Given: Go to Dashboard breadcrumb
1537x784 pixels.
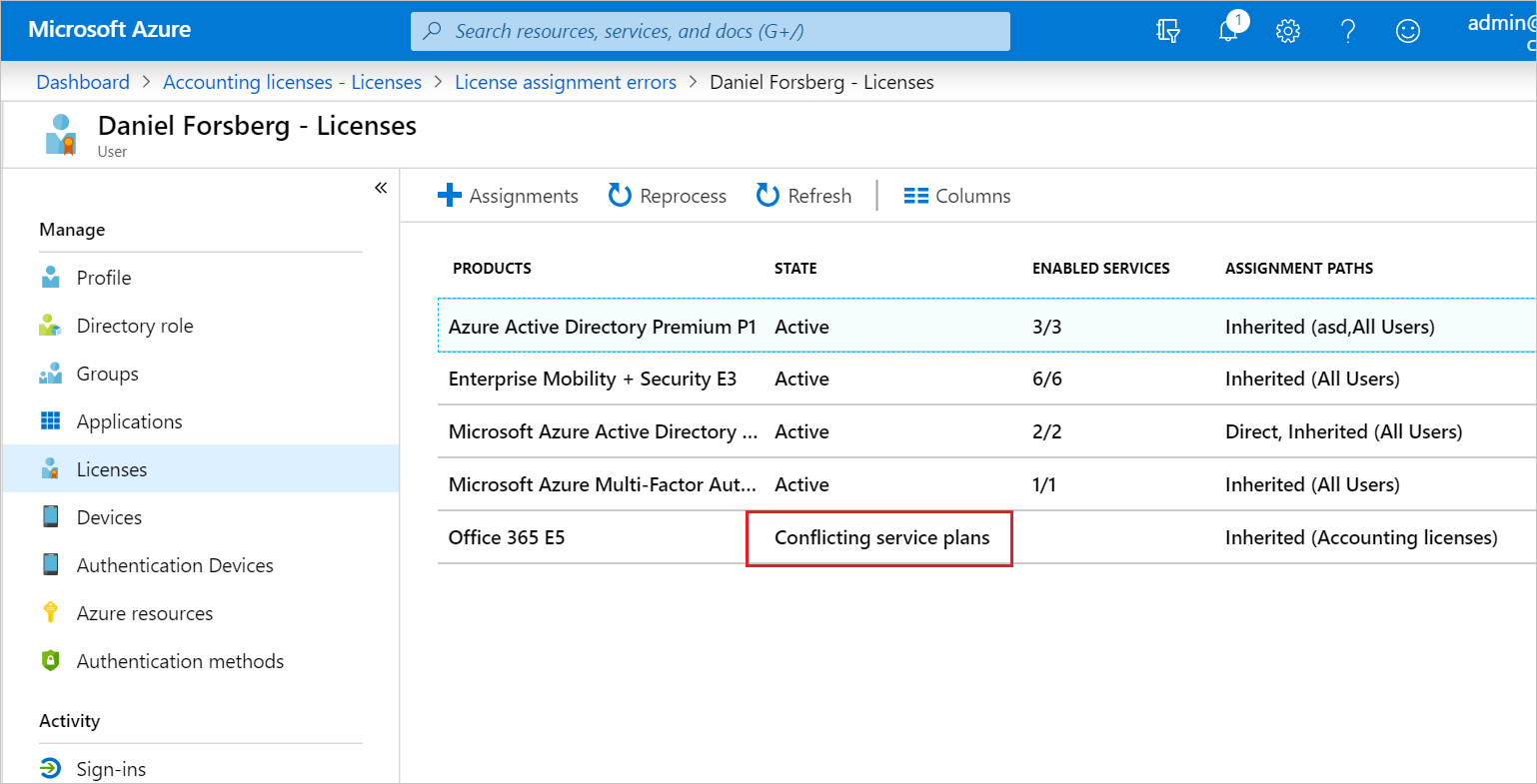Looking at the screenshot, I should (x=83, y=82).
